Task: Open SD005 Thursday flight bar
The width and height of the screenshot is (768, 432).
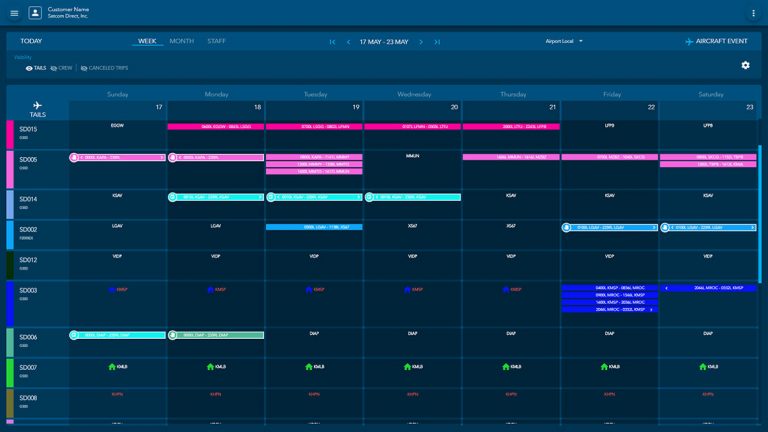Action: pyautogui.click(x=511, y=157)
